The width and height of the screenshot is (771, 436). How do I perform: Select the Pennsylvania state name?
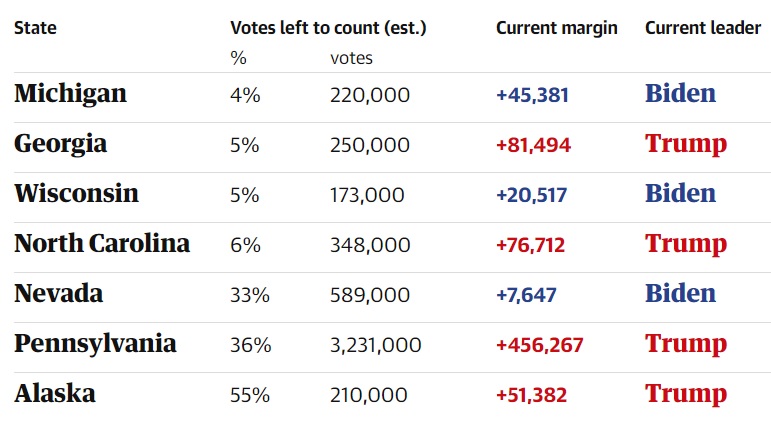95,344
